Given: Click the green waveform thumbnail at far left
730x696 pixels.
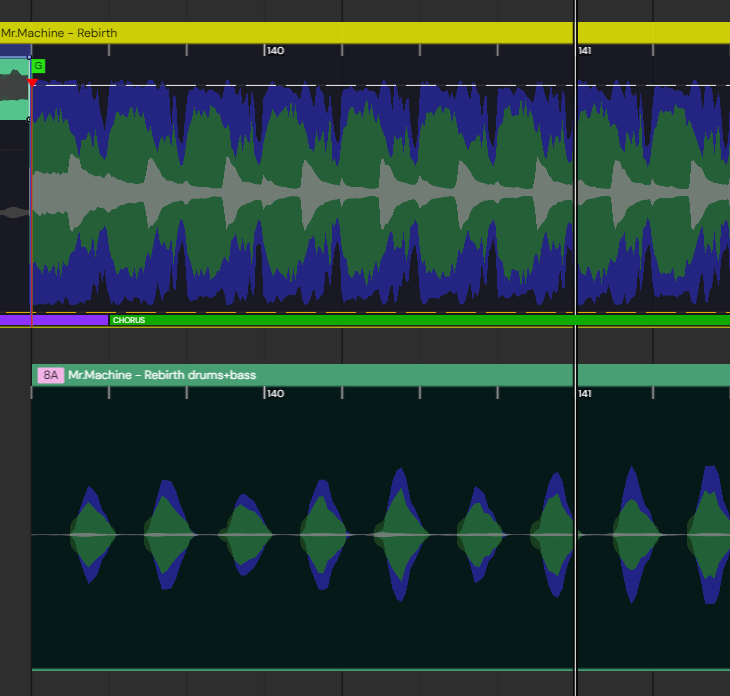Looking at the screenshot, I should (14, 90).
